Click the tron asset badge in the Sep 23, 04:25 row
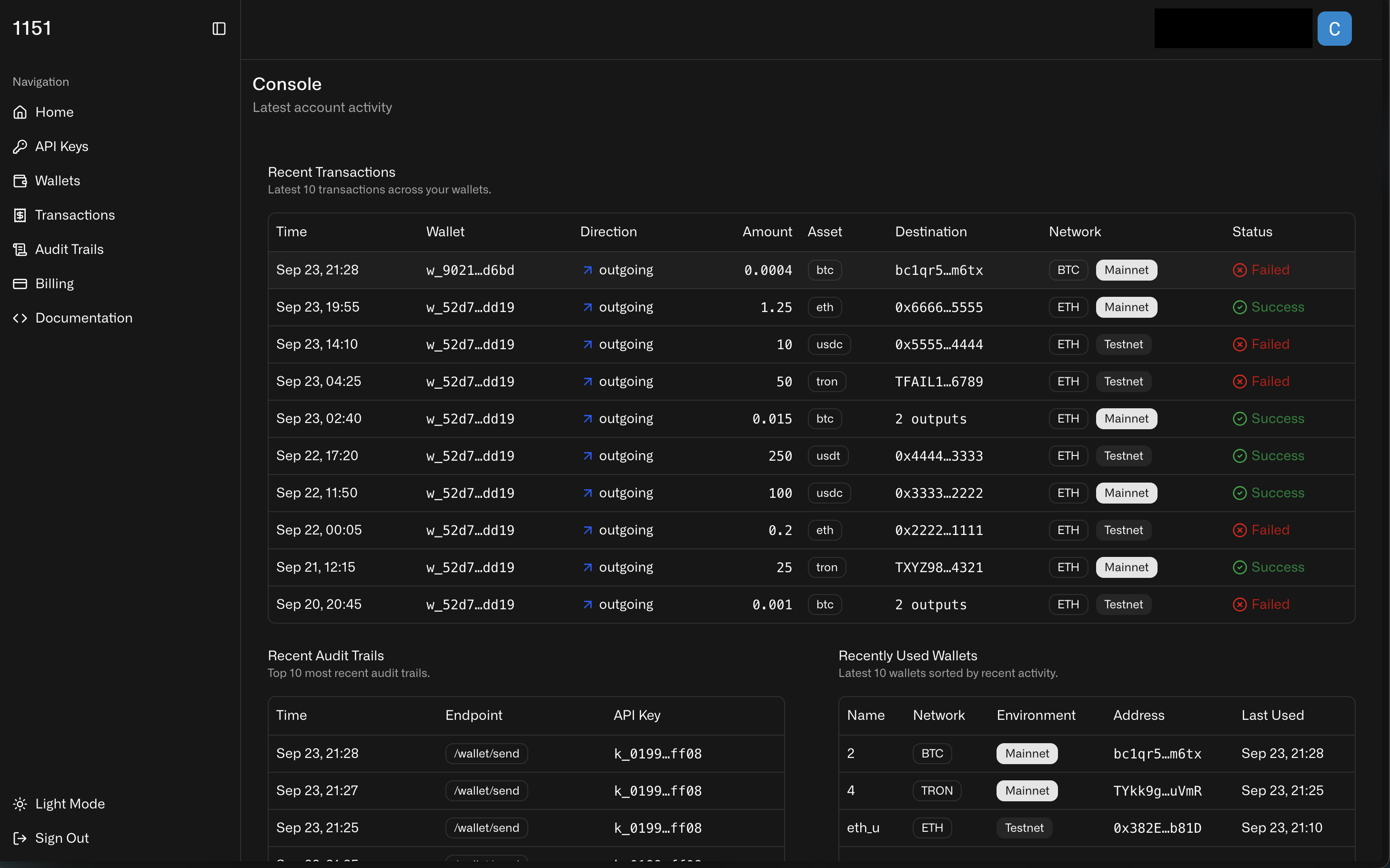 point(826,382)
